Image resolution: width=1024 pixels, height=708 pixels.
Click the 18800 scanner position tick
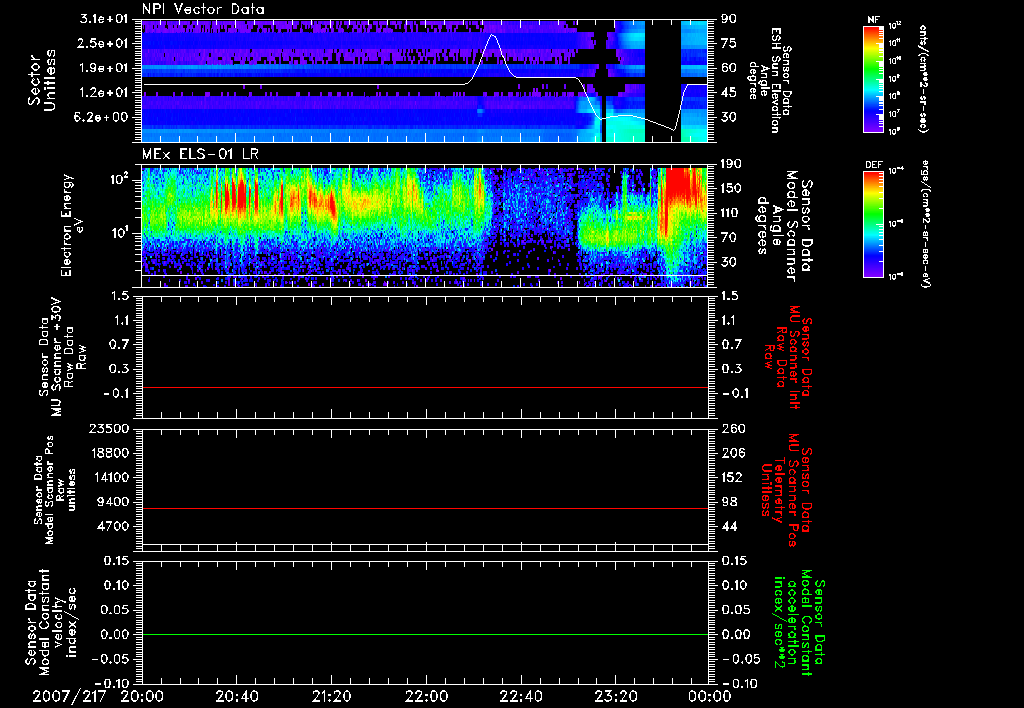click(x=108, y=453)
